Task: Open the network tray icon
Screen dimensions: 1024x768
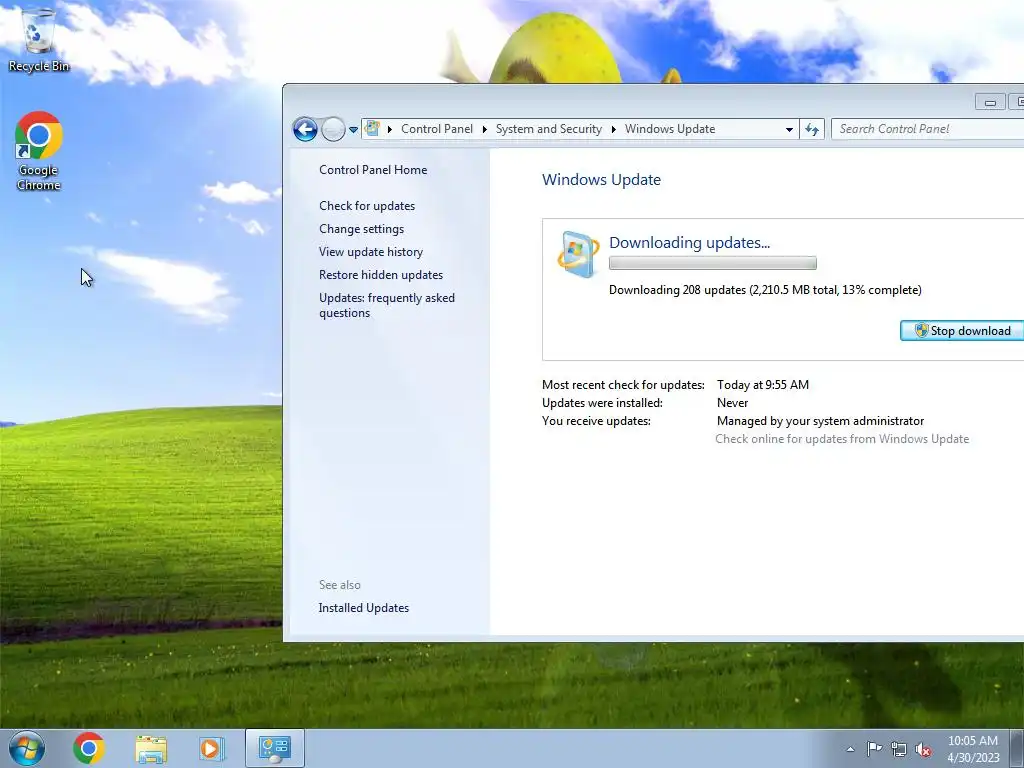Action: coord(899,749)
